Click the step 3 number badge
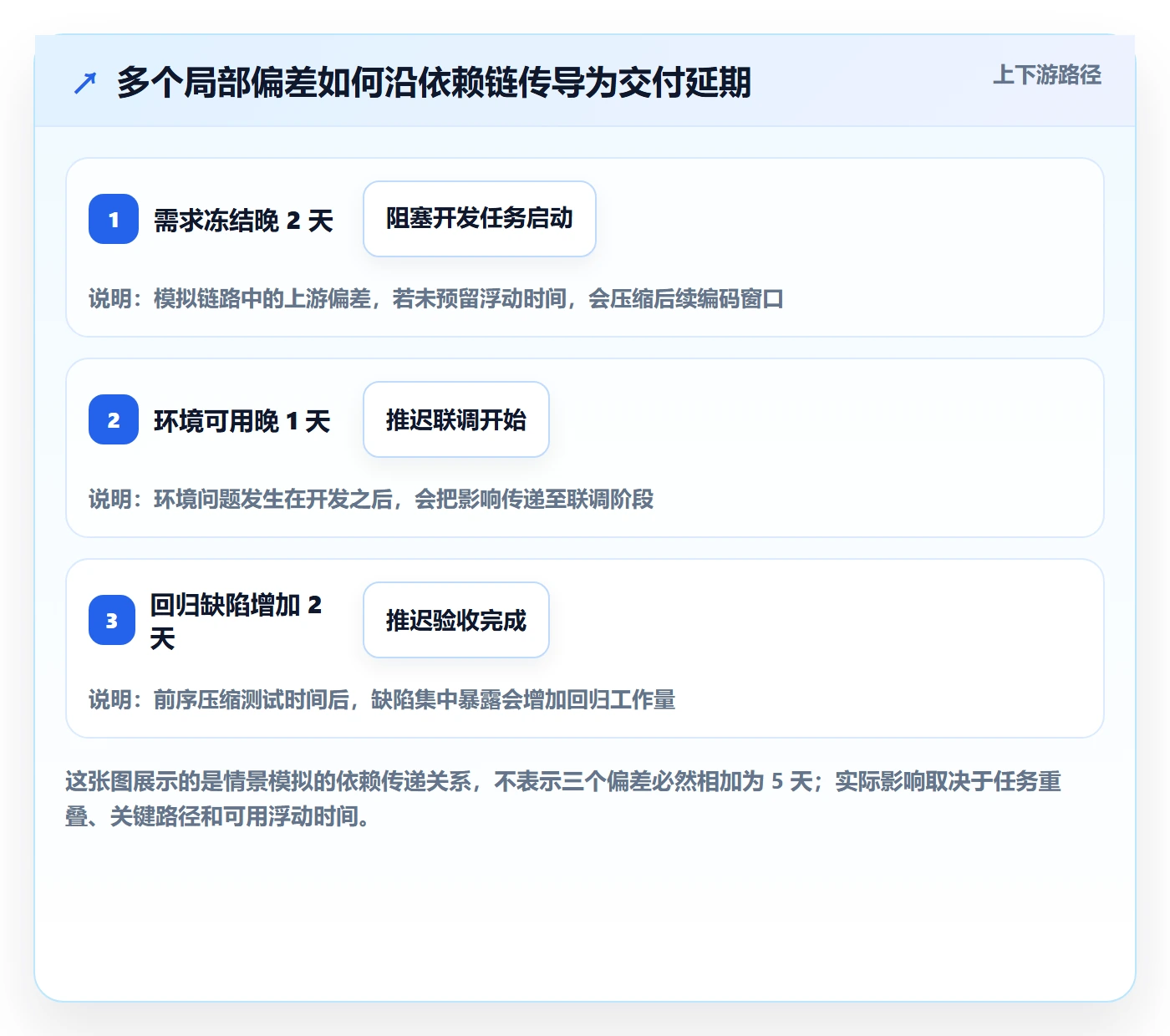Viewport: 1170px width, 1036px height. point(112,620)
